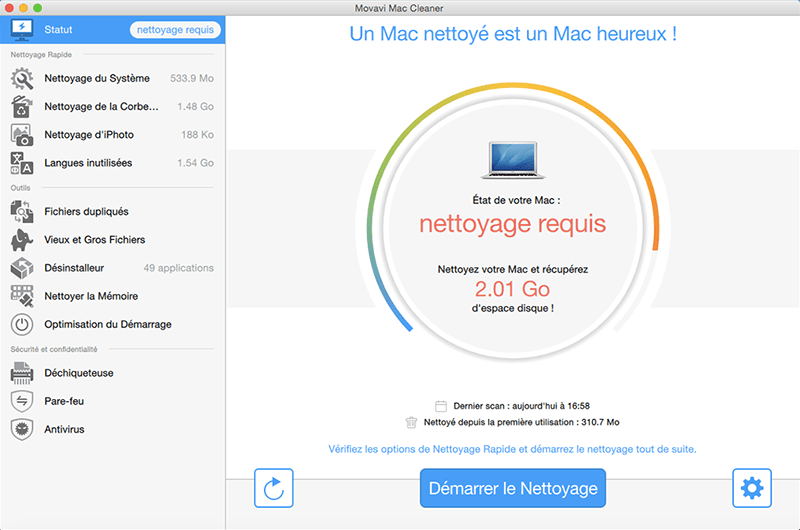The image size is (800, 530).
Task: Click the calendar icon beside Dernier scan
Action: tap(441, 406)
